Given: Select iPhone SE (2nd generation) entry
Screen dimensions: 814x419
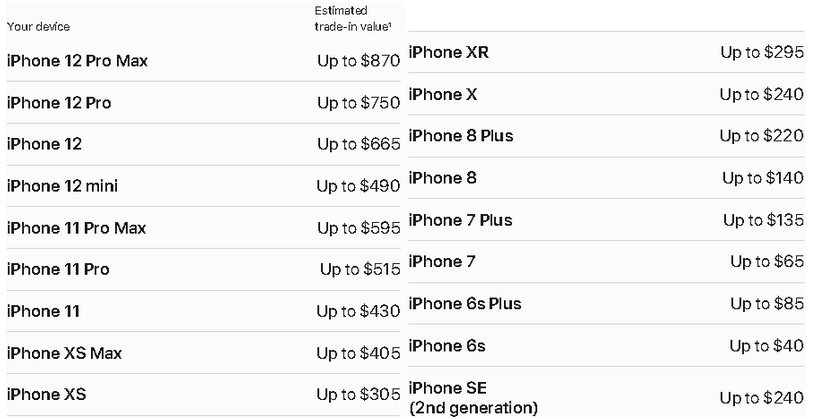Looking at the screenshot, I should pos(472,397).
